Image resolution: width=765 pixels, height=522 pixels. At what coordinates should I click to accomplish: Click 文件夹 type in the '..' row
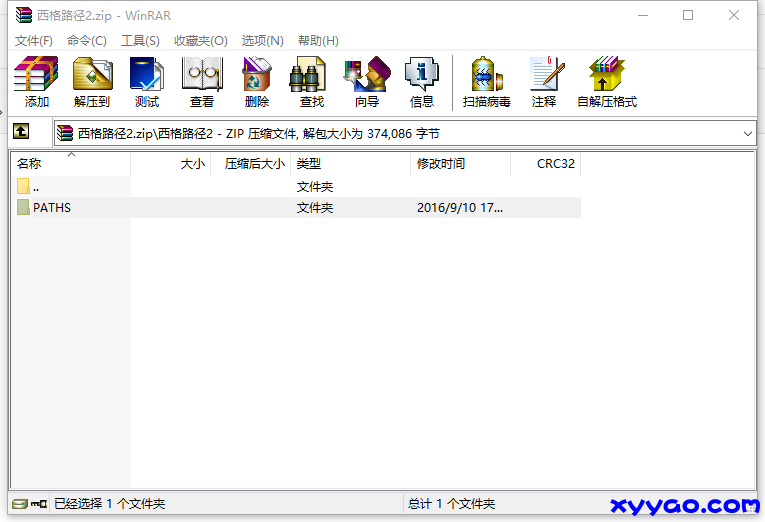click(x=315, y=187)
